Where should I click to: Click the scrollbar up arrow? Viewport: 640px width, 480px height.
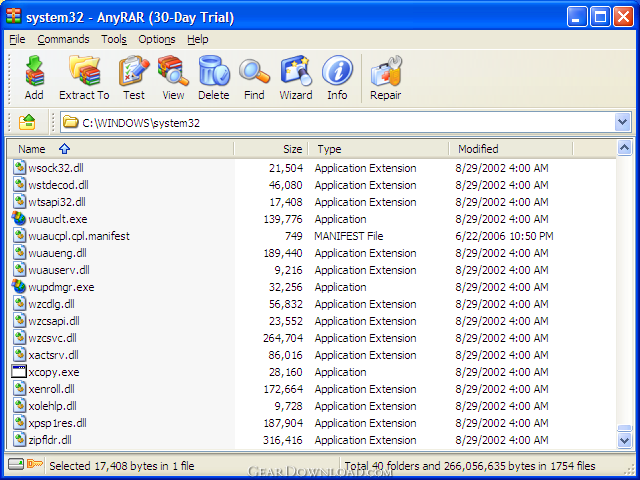pos(624,149)
